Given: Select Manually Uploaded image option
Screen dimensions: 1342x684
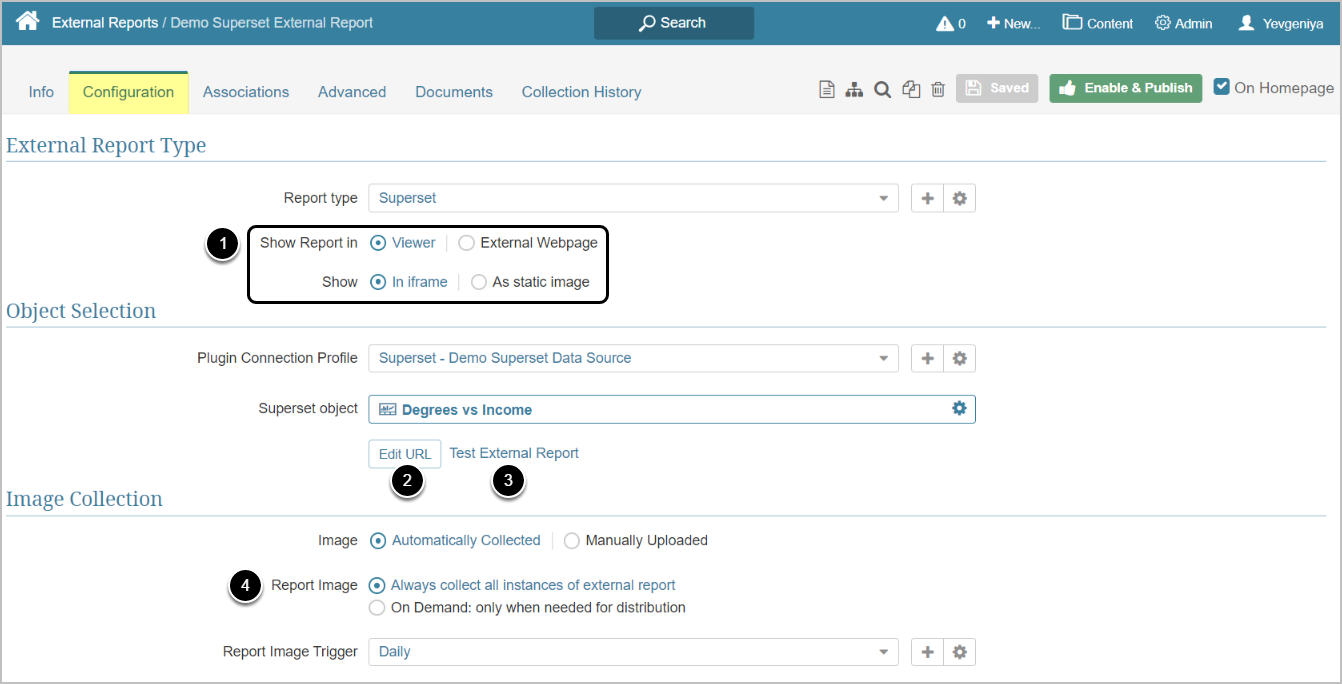Looking at the screenshot, I should [x=572, y=541].
